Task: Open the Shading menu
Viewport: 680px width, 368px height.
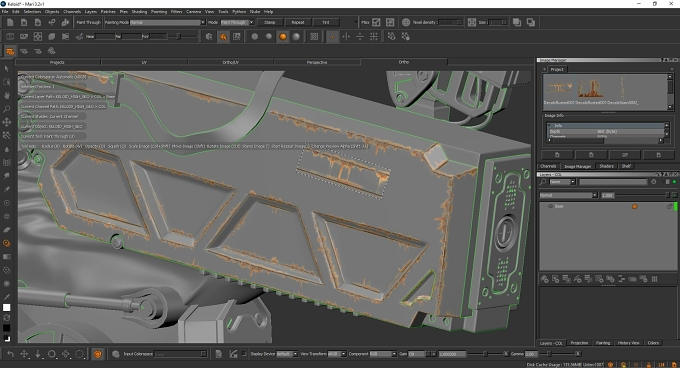Action: pos(139,11)
